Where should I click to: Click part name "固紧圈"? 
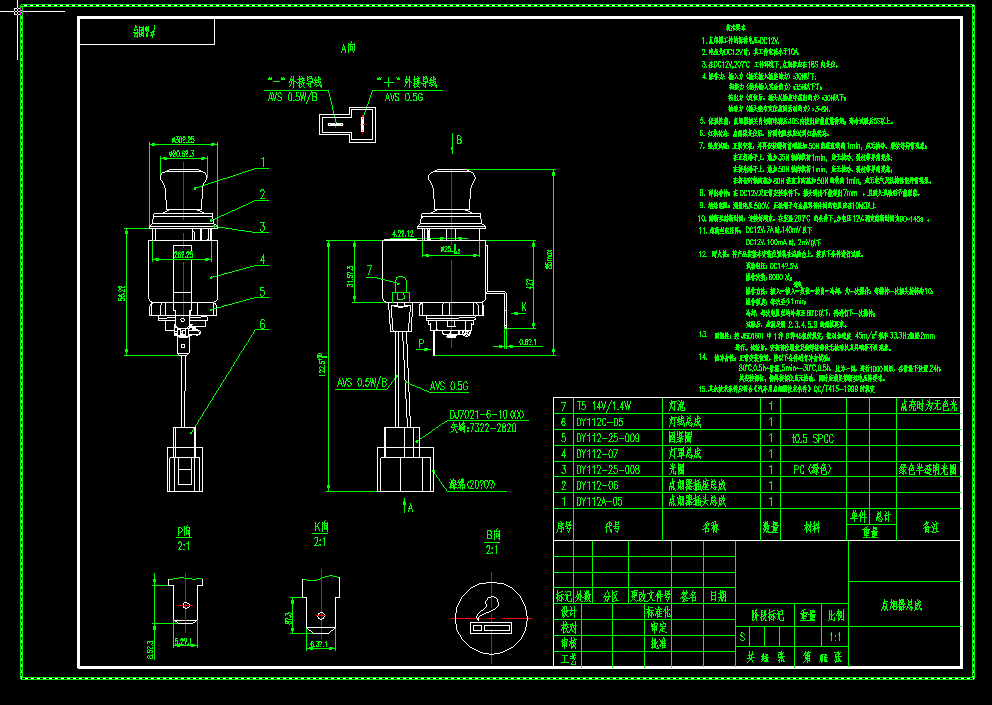[681, 438]
